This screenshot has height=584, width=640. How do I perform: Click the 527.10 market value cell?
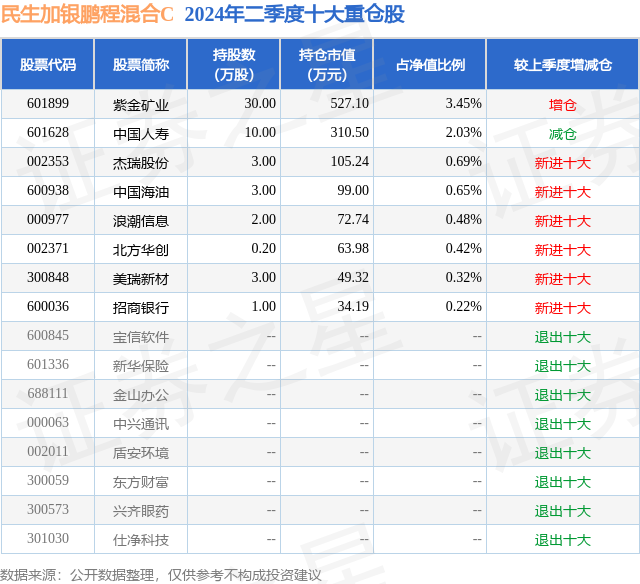coord(349,104)
